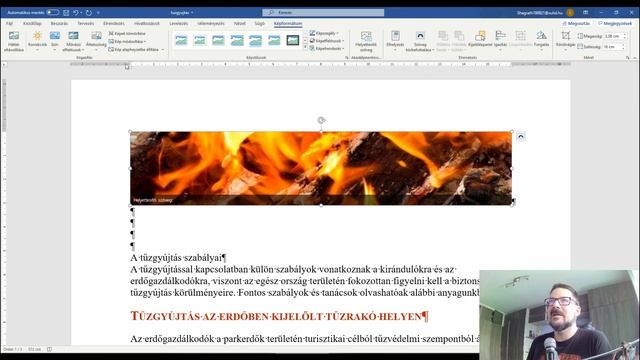640x360 pixels.
Task: Click the Szélesség spinner down arrow
Action: (624, 49)
